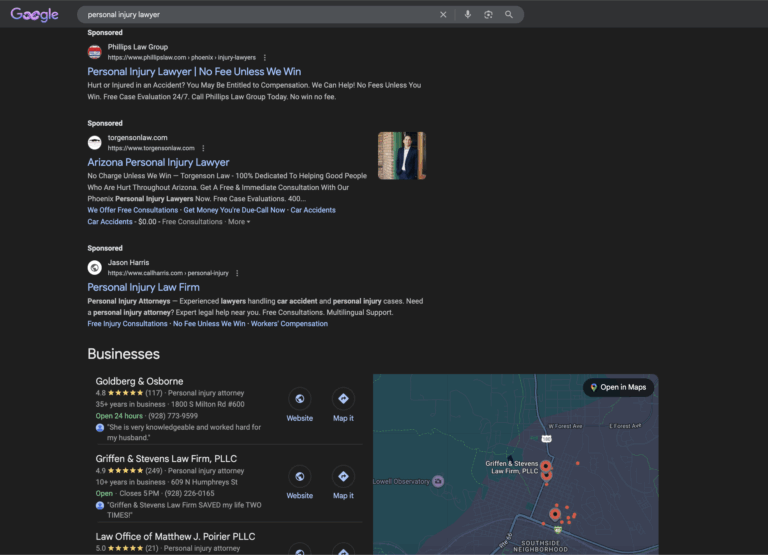
Task: Open the Arizona Personal Injury Lawyer link
Action: point(158,162)
